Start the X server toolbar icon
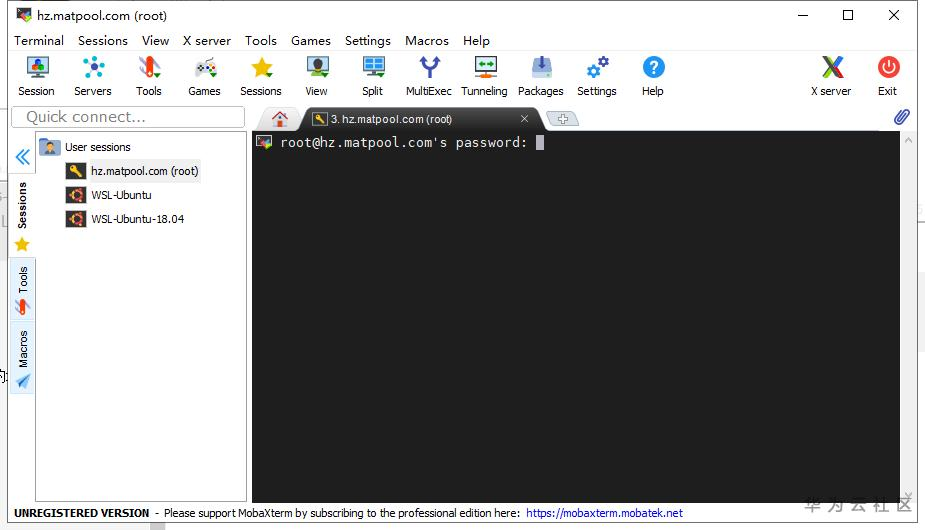 click(832, 77)
